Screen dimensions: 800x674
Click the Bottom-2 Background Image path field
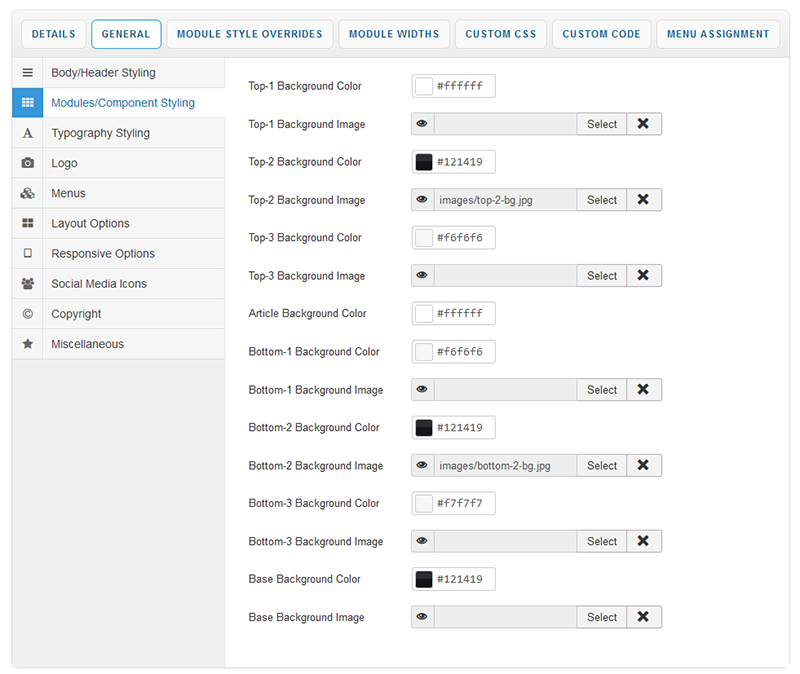505,465
